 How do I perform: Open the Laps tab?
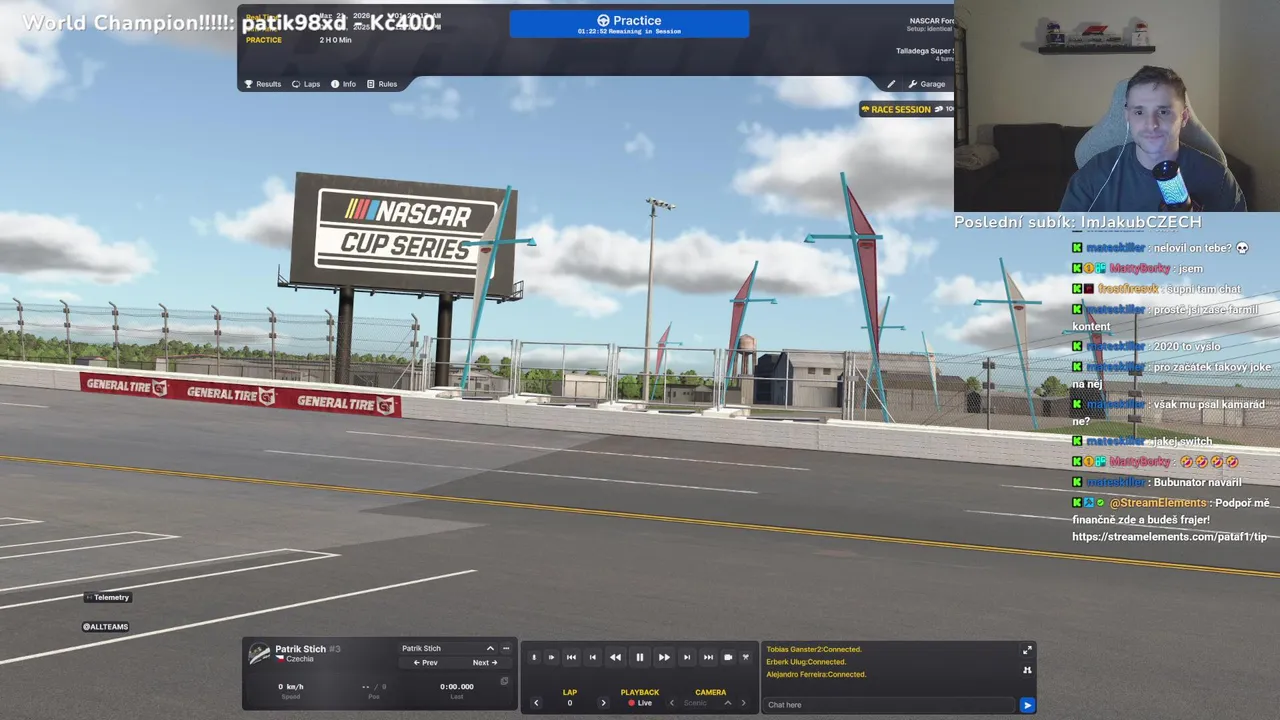click(306, 84)
